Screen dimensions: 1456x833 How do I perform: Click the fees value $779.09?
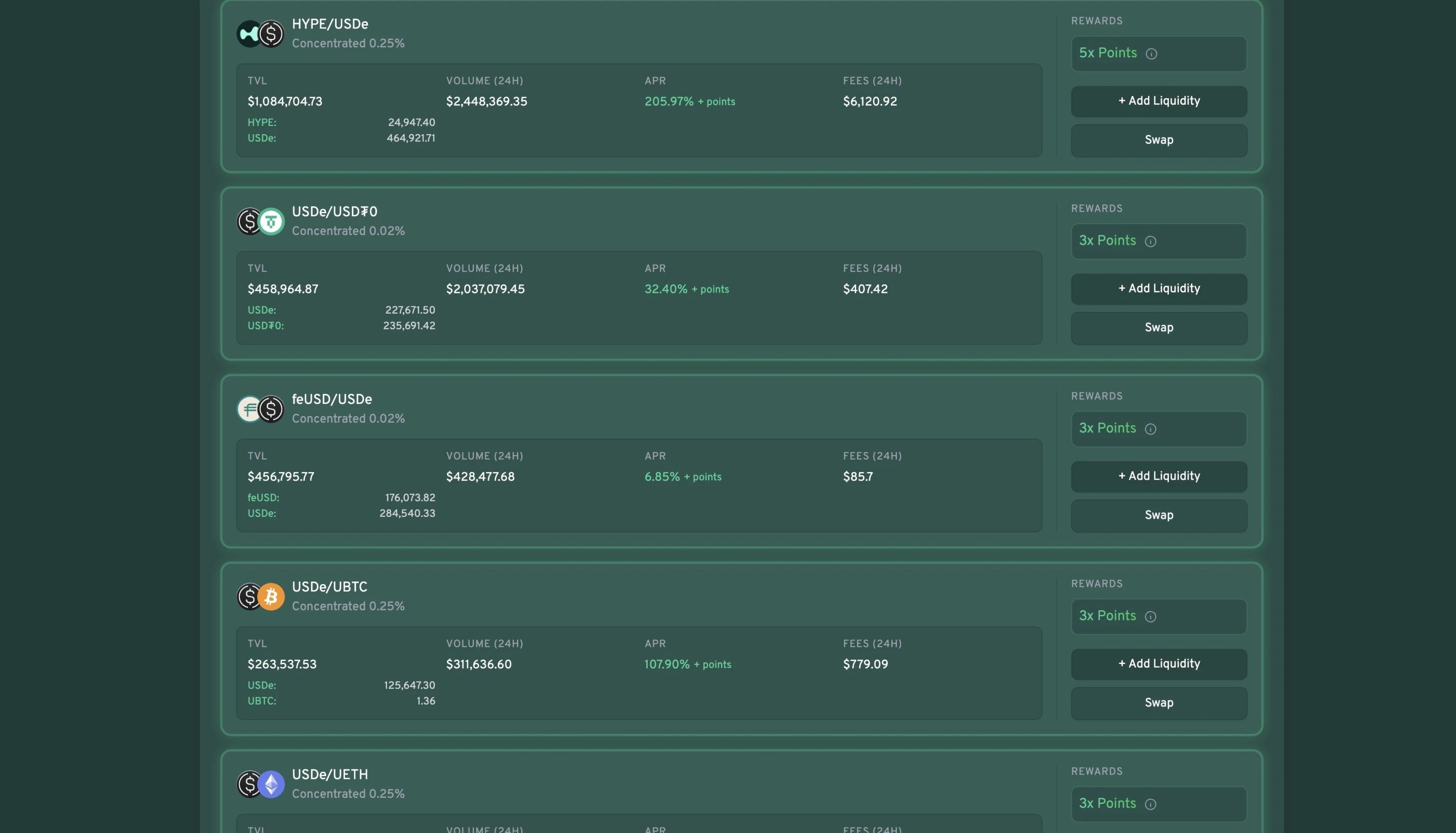click(x=866, y=665)
